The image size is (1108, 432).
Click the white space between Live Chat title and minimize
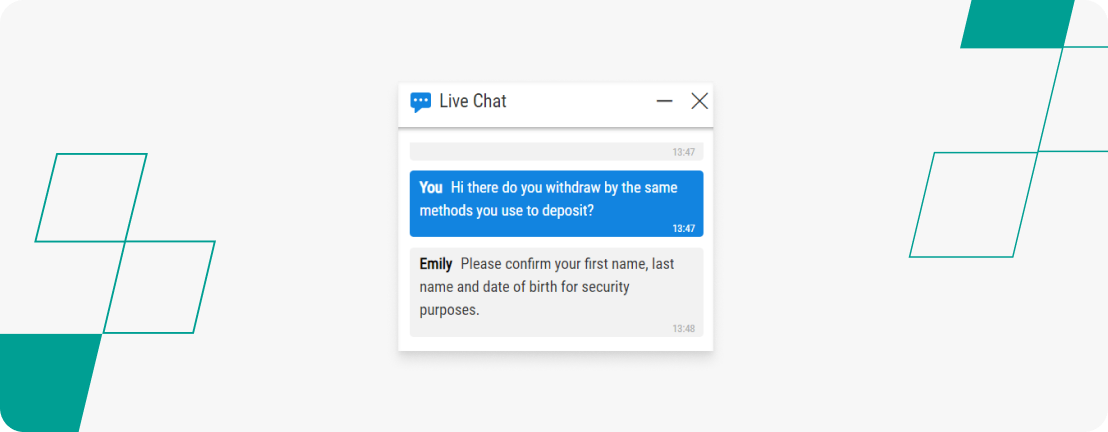tap(581, 102)
